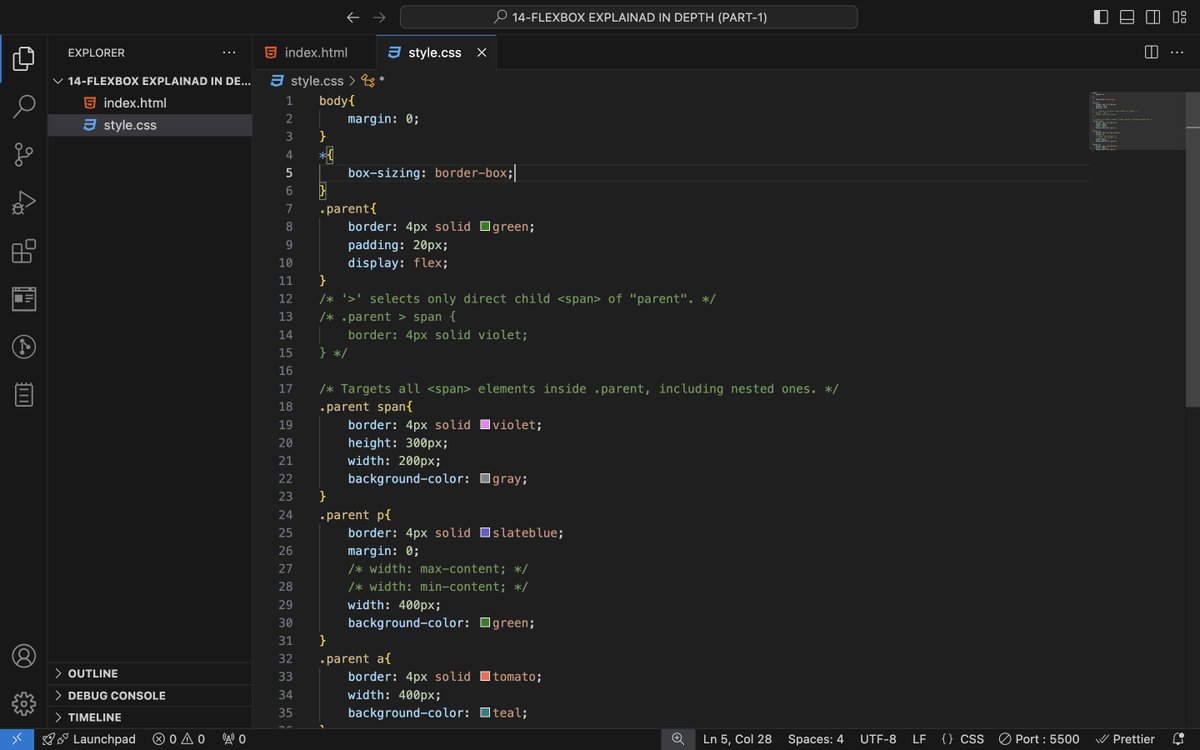The width and height of the screenshot is (1200, 750).
Task: Expand the TIMELINE section
Action: click(150, 717)
